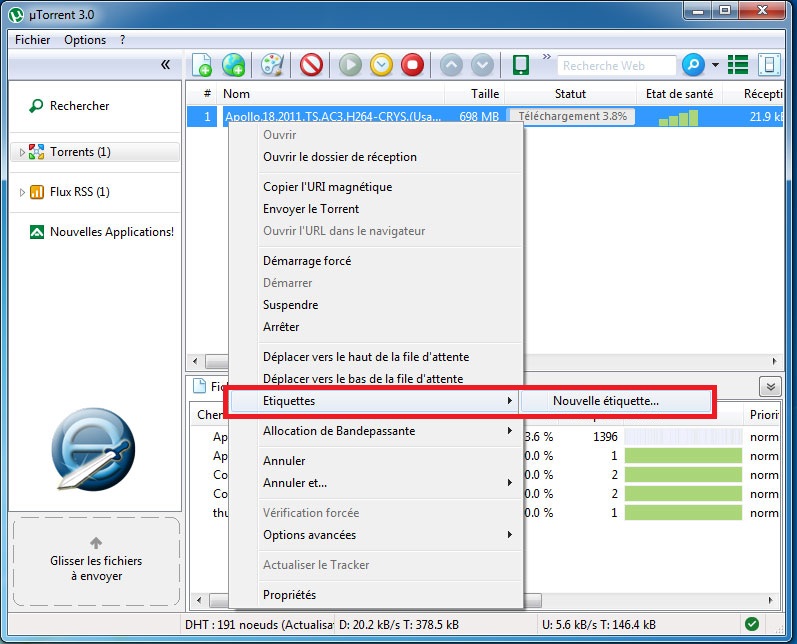The height and width of the screenshot is (644, 797).
Task: Click the Add Torrent from URL globe icon
Action: (x=233, y=65)
